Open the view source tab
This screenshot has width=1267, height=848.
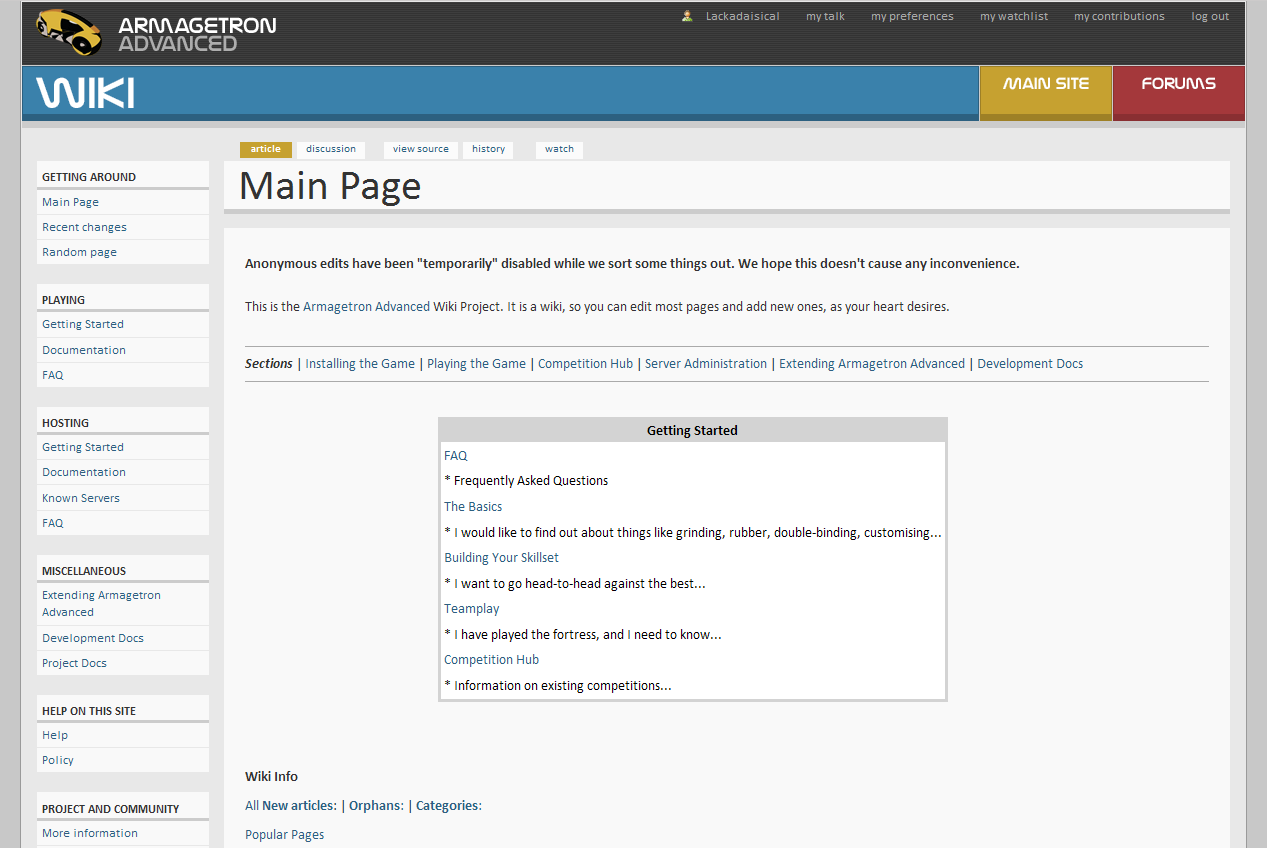[420, 149]
